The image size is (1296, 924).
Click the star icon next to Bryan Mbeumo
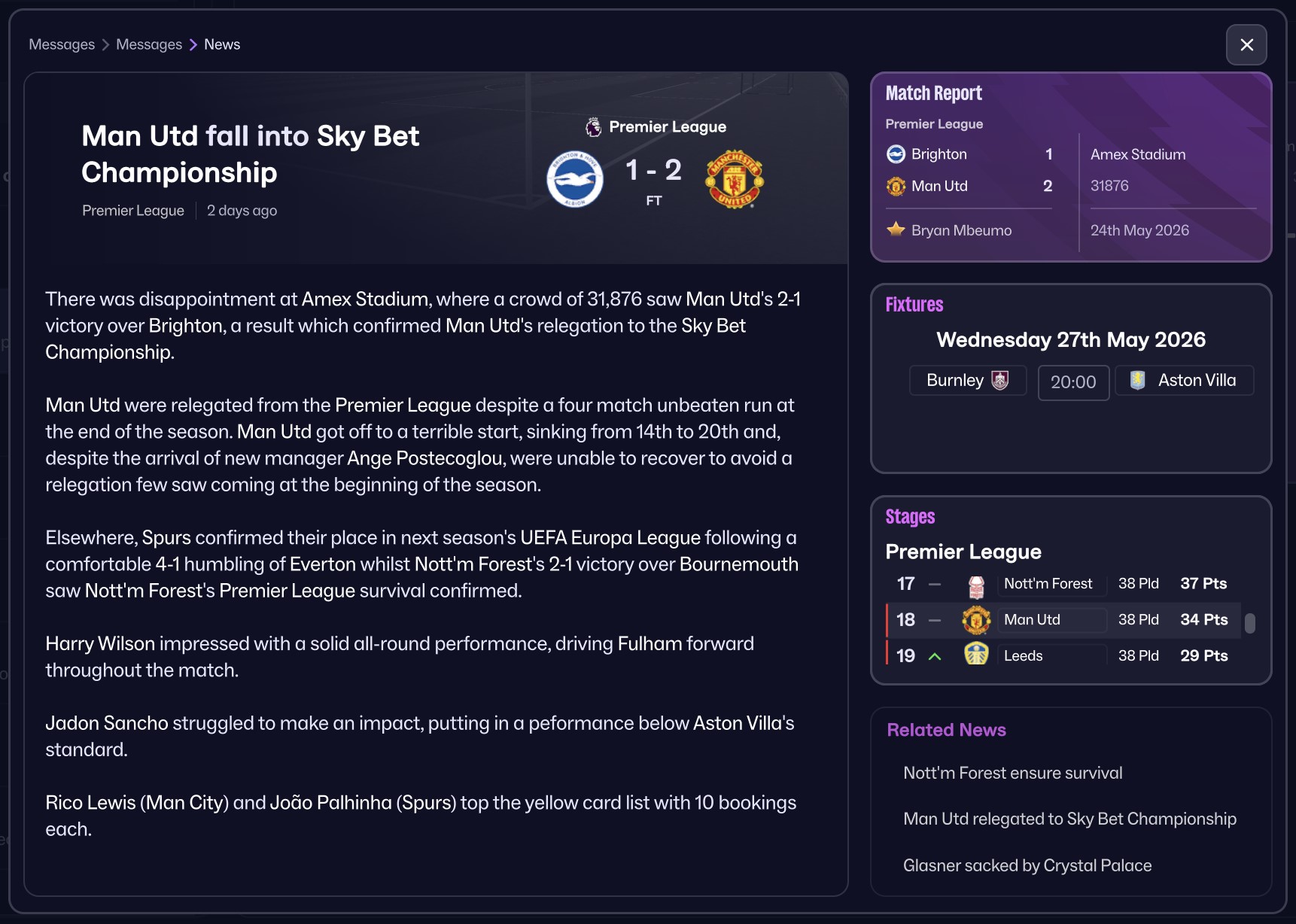click(x=896, y=229)
